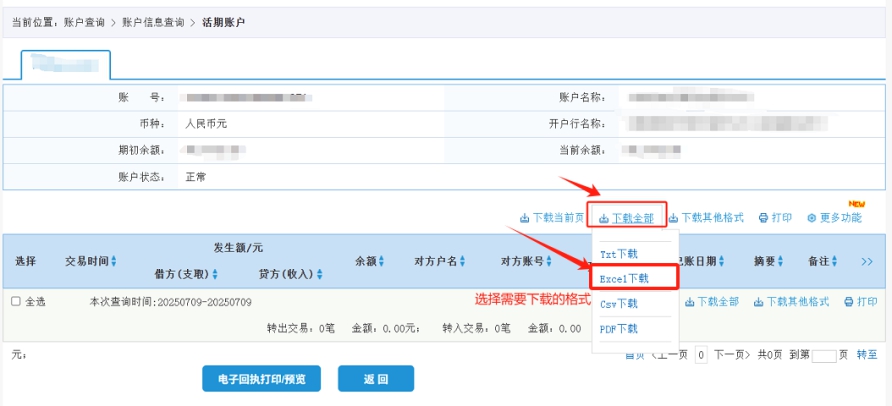Click the 共0页 page count text
892x406 pixels.
[771, 355]
